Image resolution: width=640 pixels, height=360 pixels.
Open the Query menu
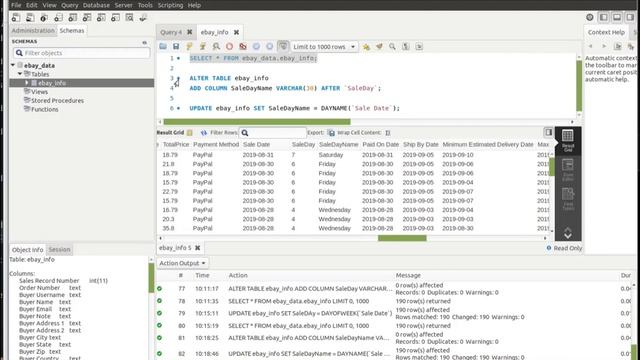pyautogui.click(x=69, y=5)
